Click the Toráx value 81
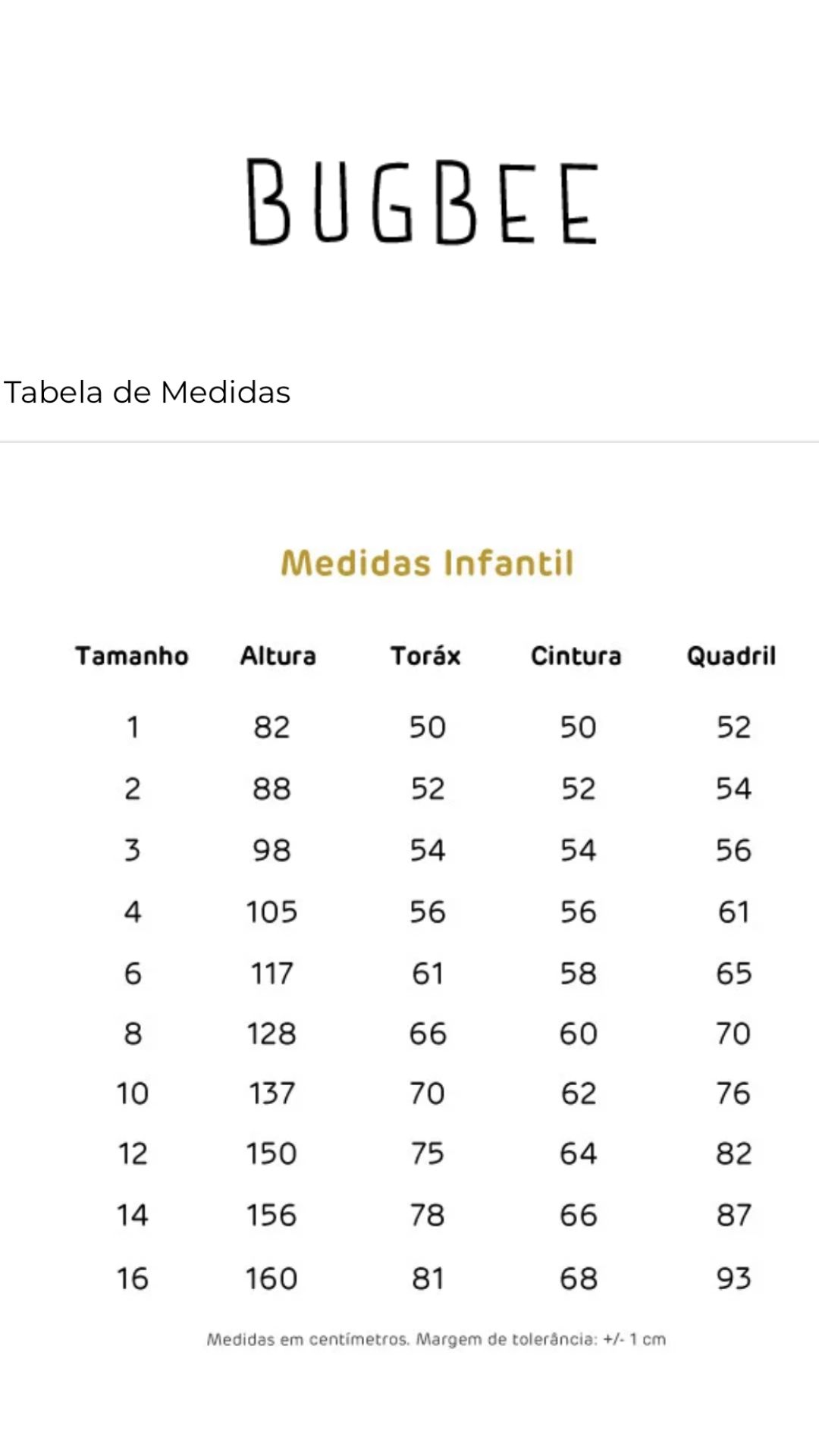 428,1279
